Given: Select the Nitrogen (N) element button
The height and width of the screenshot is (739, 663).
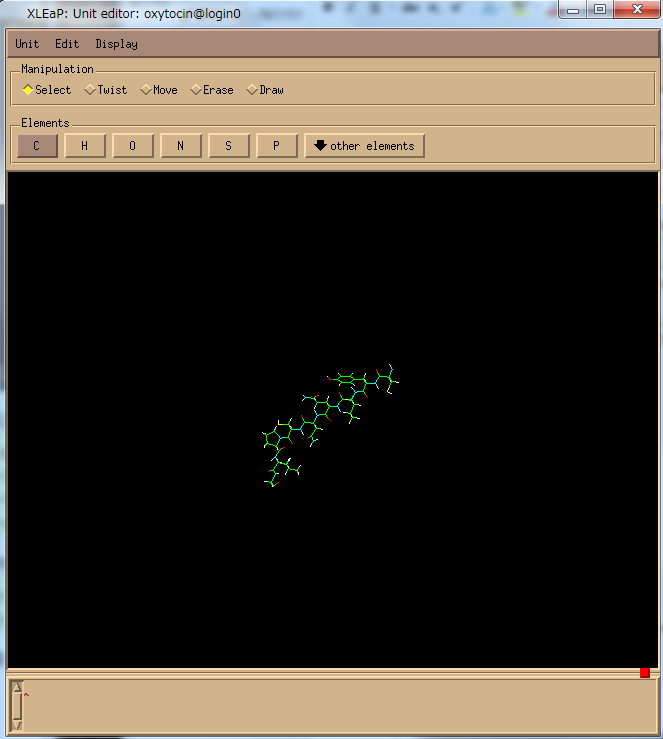Looking at the screenshot, I should point(181,146).
